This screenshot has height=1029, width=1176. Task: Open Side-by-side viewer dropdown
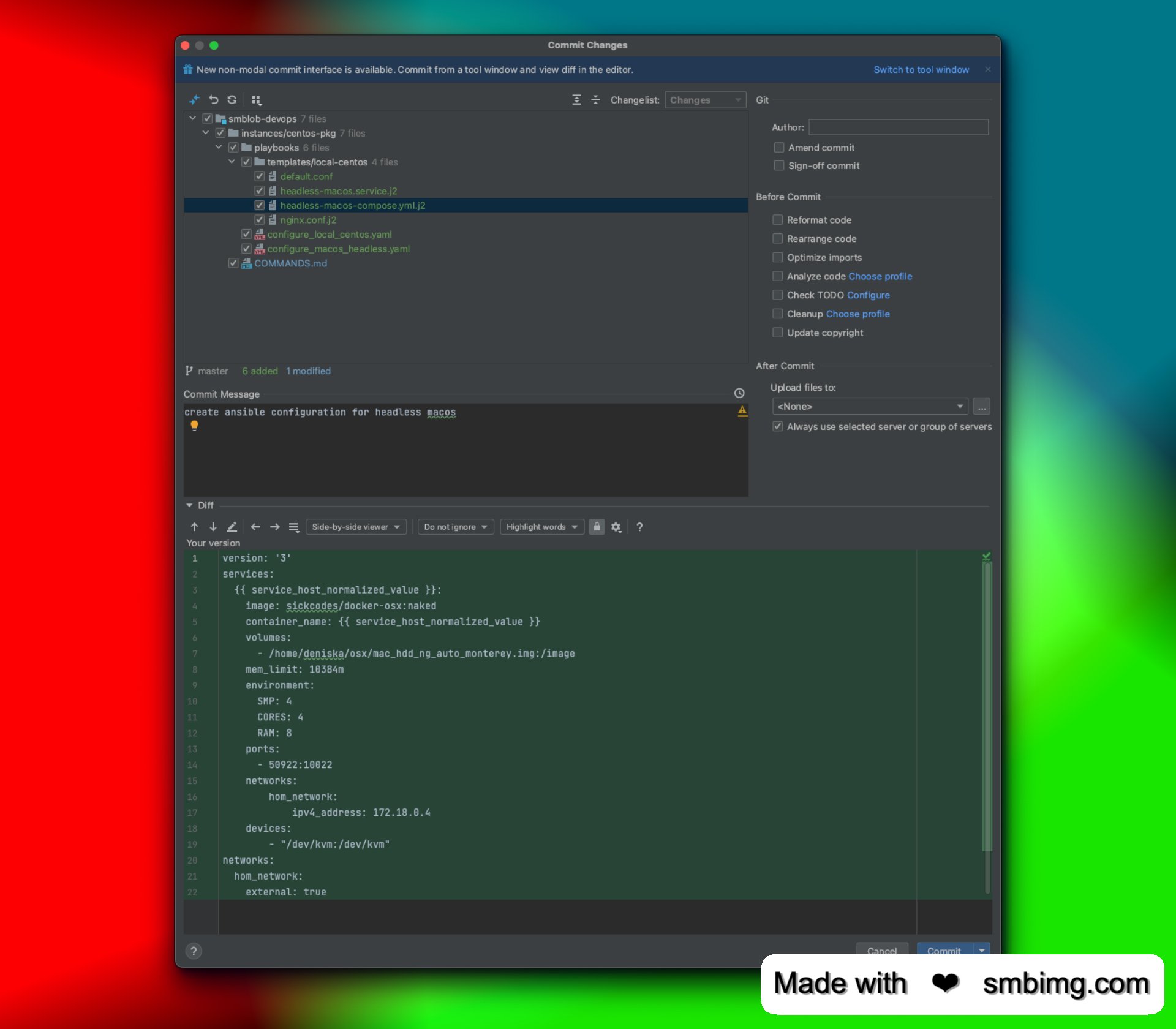(356, 527)
